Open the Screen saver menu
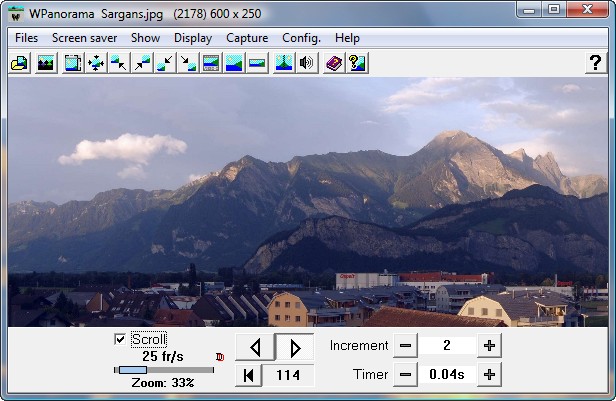Screen dimensions: 616x401 click(84, 38)
